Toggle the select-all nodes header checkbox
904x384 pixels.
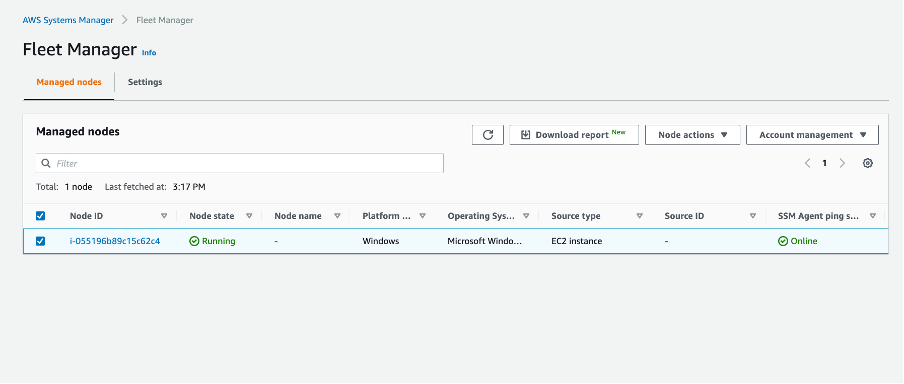tap(40, 216)
